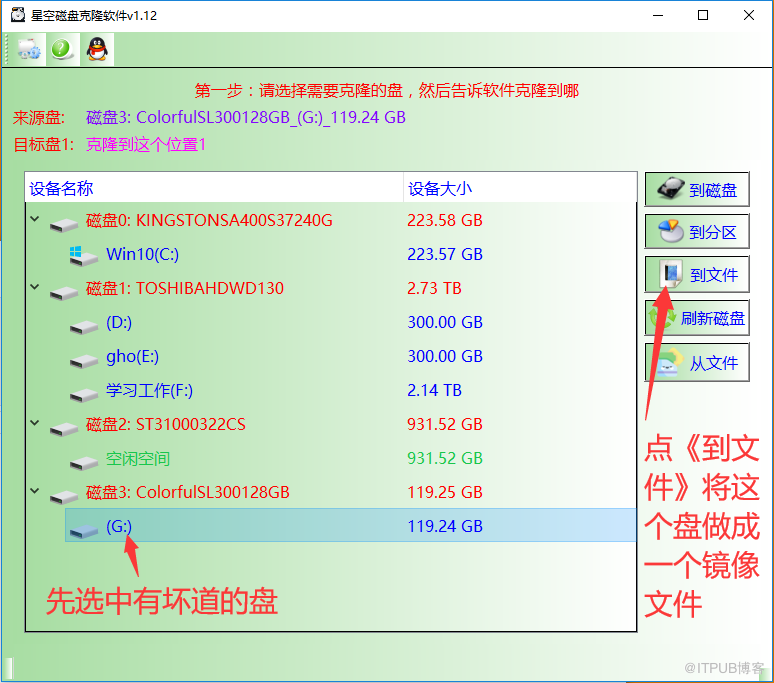This screenshot has height=683, width=774.
Task: Click the drive icon beside 磁盘1
Action: pyautogui.click(x=64, y=293)
